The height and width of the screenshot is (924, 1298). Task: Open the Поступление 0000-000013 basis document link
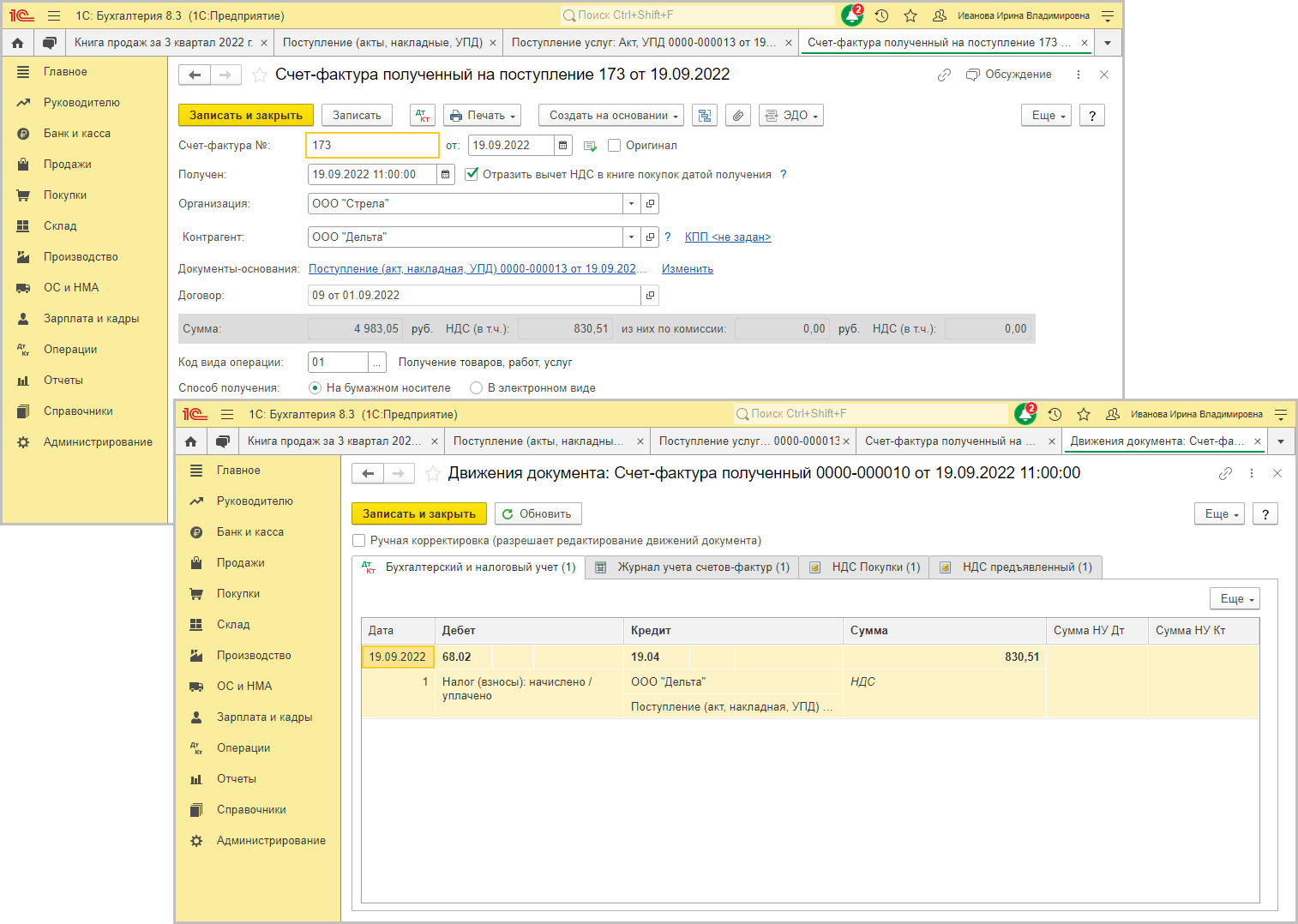pyautogui.click(x=478, y=269)
